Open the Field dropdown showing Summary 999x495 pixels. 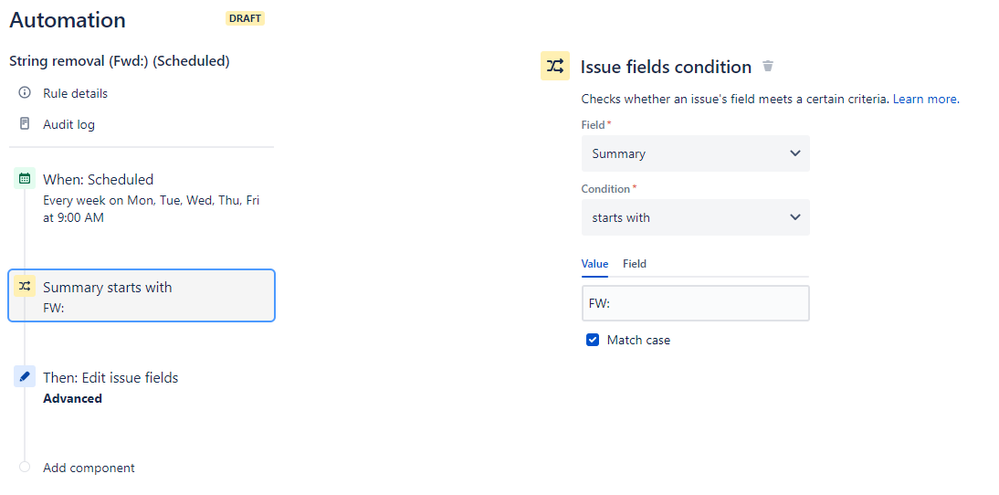click(695, 154)
